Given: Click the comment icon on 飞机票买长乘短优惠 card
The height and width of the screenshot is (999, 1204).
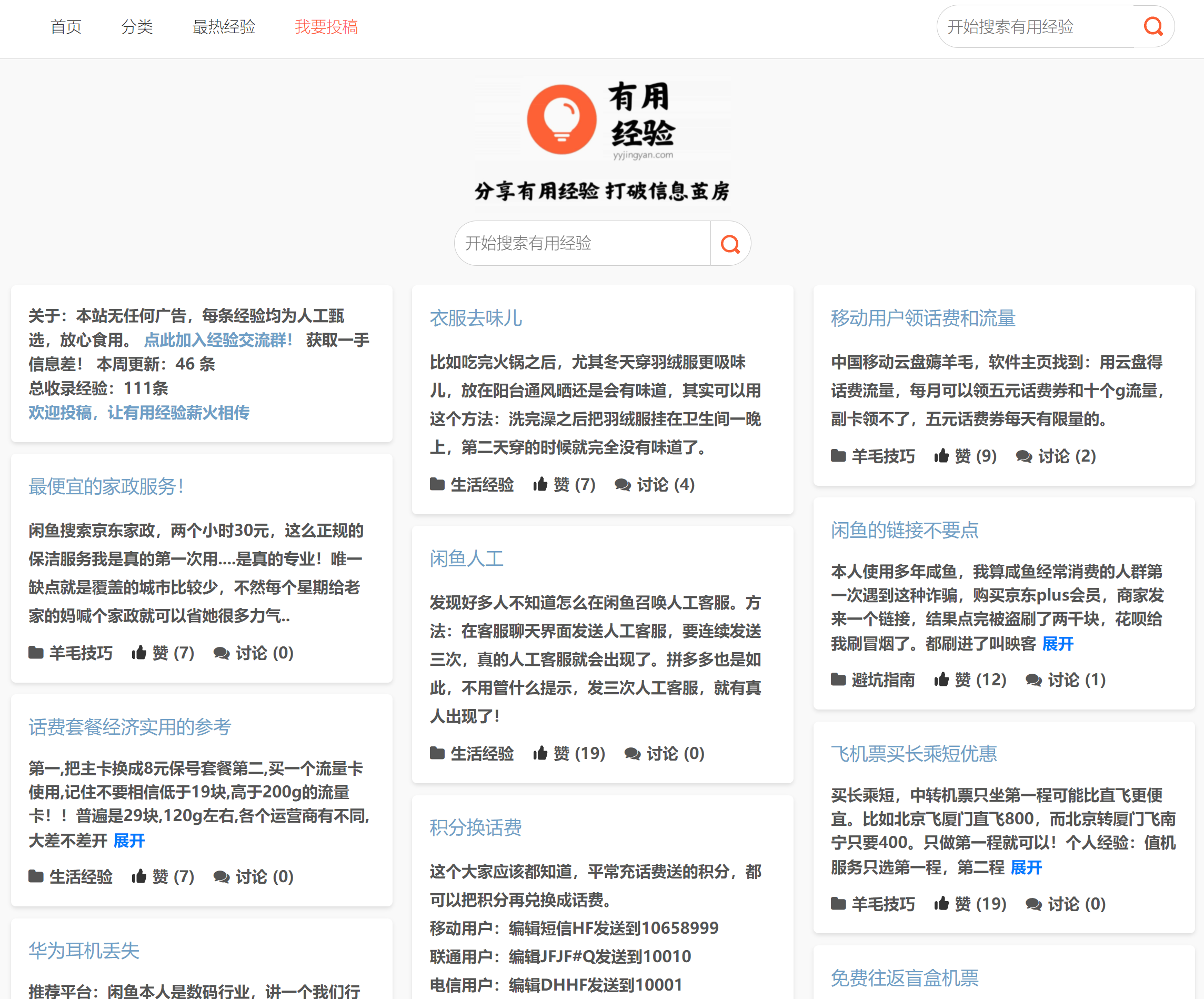Looking at the screenshot, I should coord(1034,904).
